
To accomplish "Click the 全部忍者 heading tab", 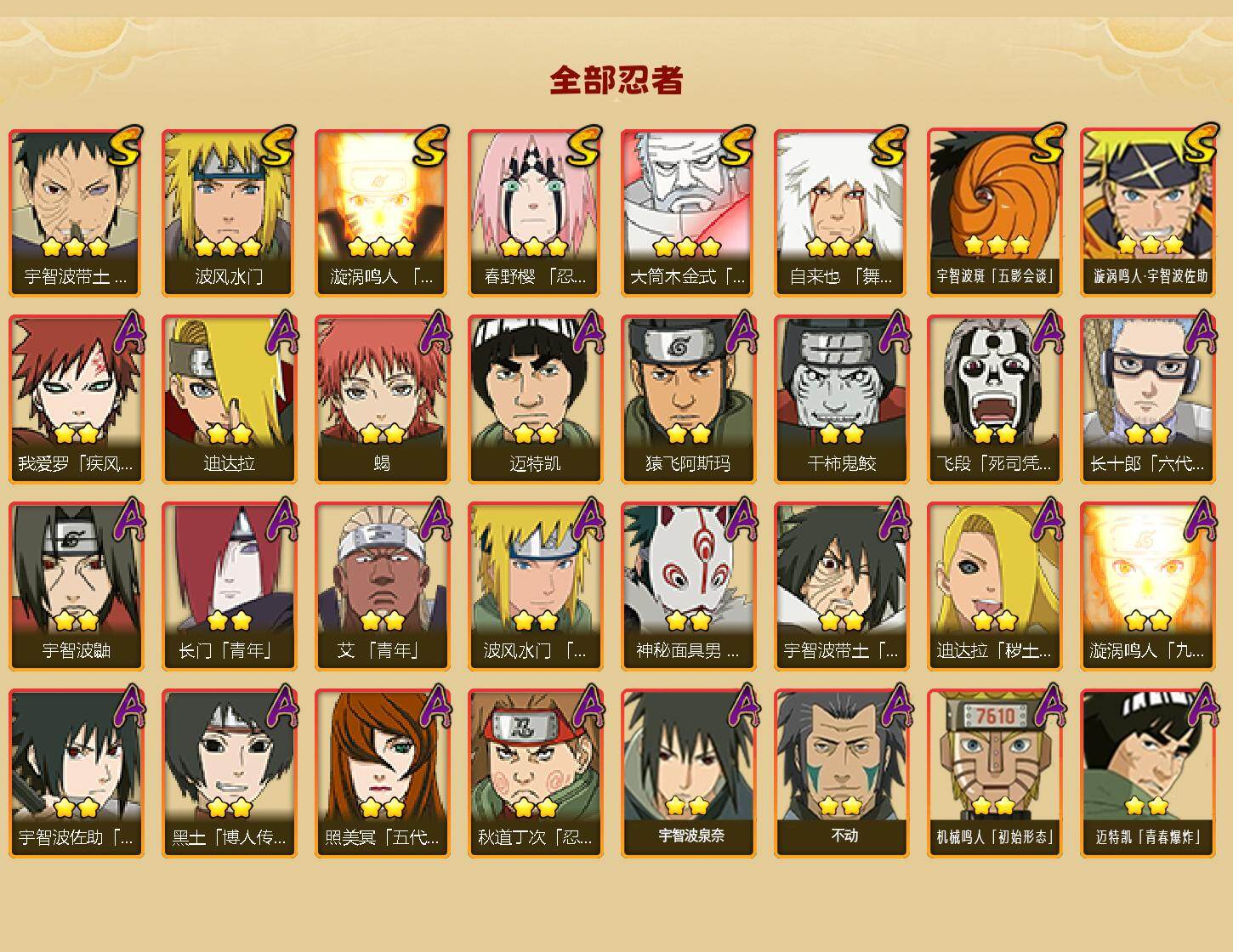I will 616,81.
